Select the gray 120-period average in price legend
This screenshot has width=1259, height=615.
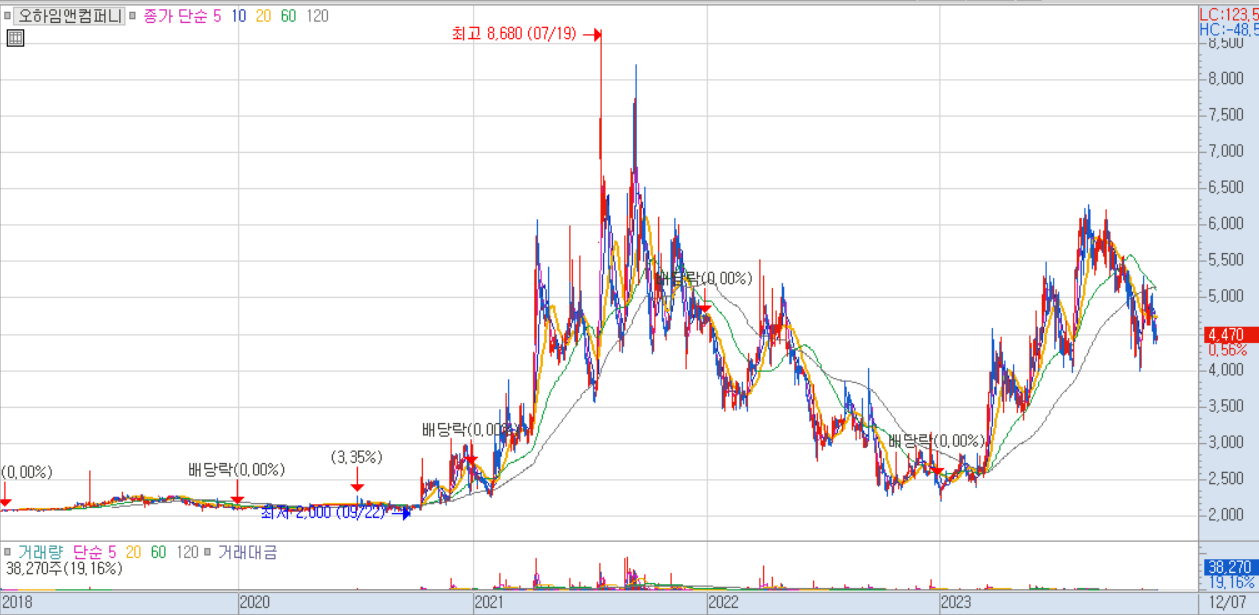[317, 16]
